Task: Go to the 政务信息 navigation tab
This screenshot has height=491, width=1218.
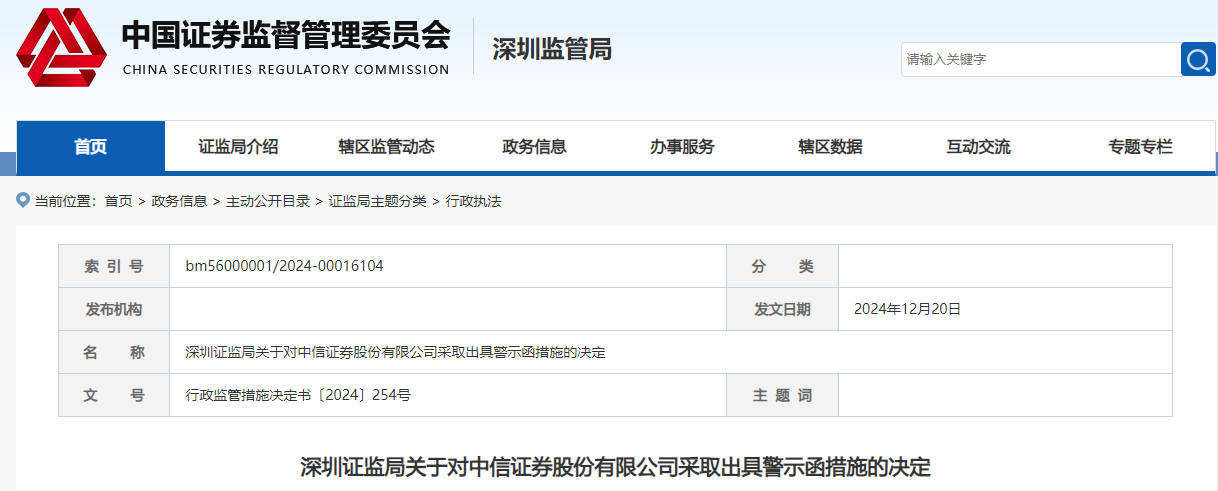Action: [534, 147]
